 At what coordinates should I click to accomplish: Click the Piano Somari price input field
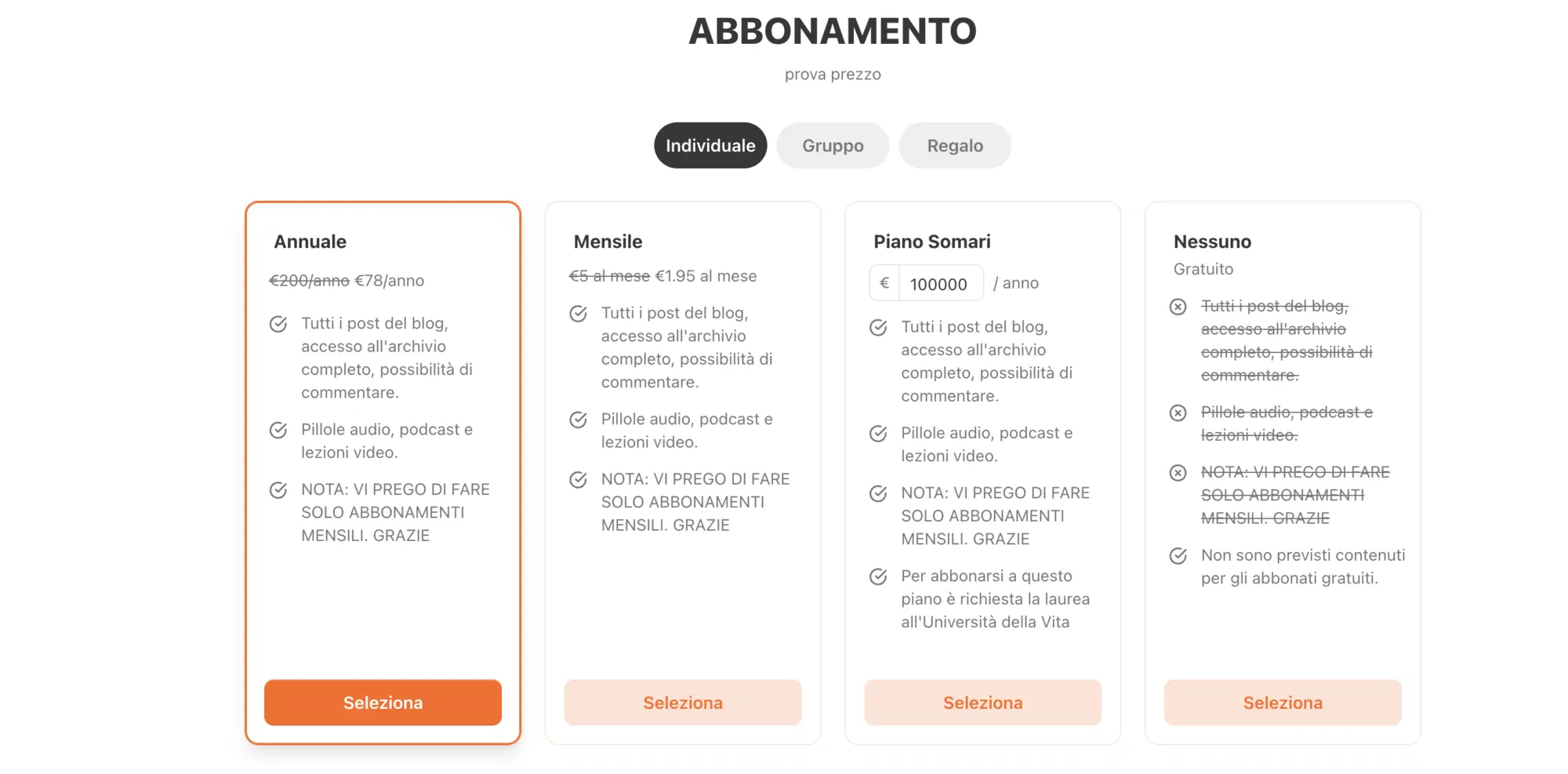[x=941, y=282]
